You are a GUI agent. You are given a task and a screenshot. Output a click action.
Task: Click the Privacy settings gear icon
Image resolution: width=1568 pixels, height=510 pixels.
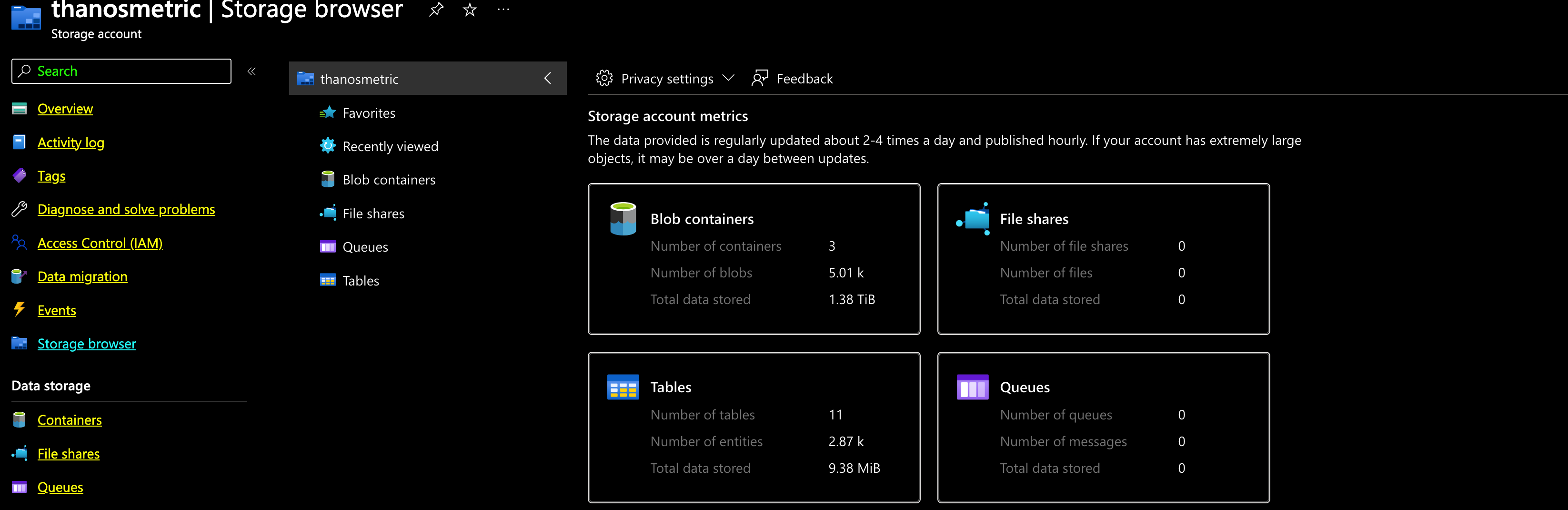coord(604,78)
